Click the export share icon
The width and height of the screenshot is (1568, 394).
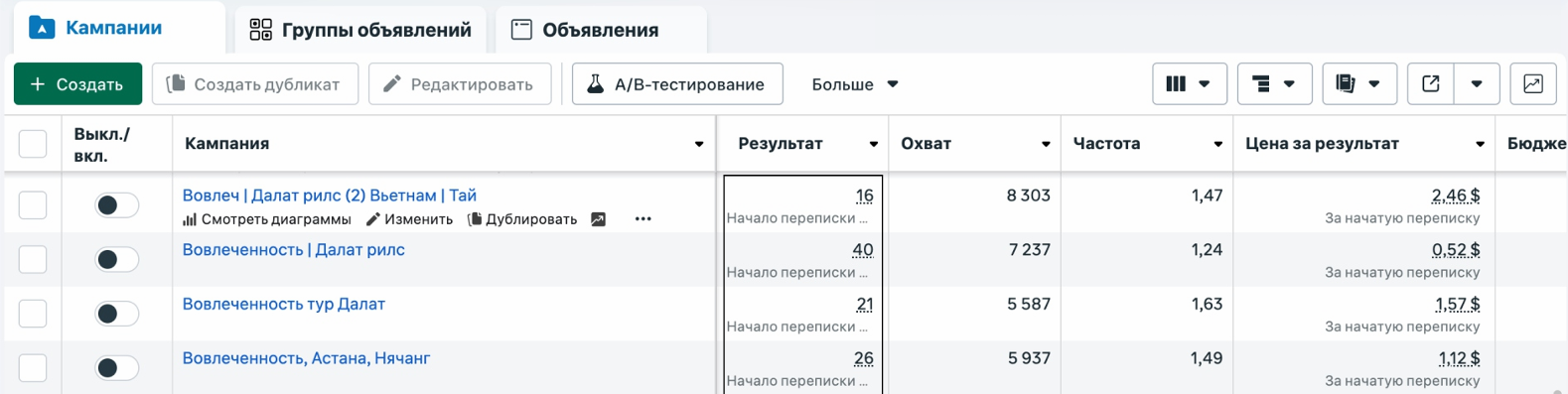pyautogui.click(x=1431, y=84)
